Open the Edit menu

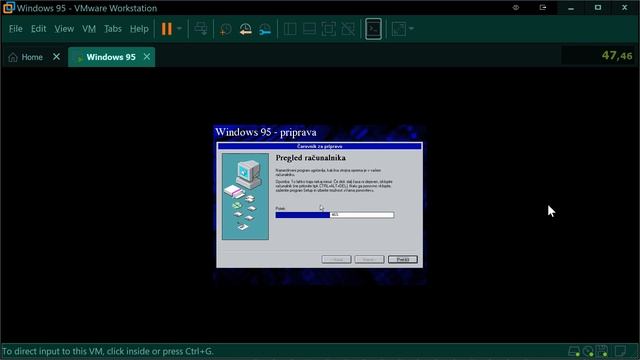click(x=38, y=29)
